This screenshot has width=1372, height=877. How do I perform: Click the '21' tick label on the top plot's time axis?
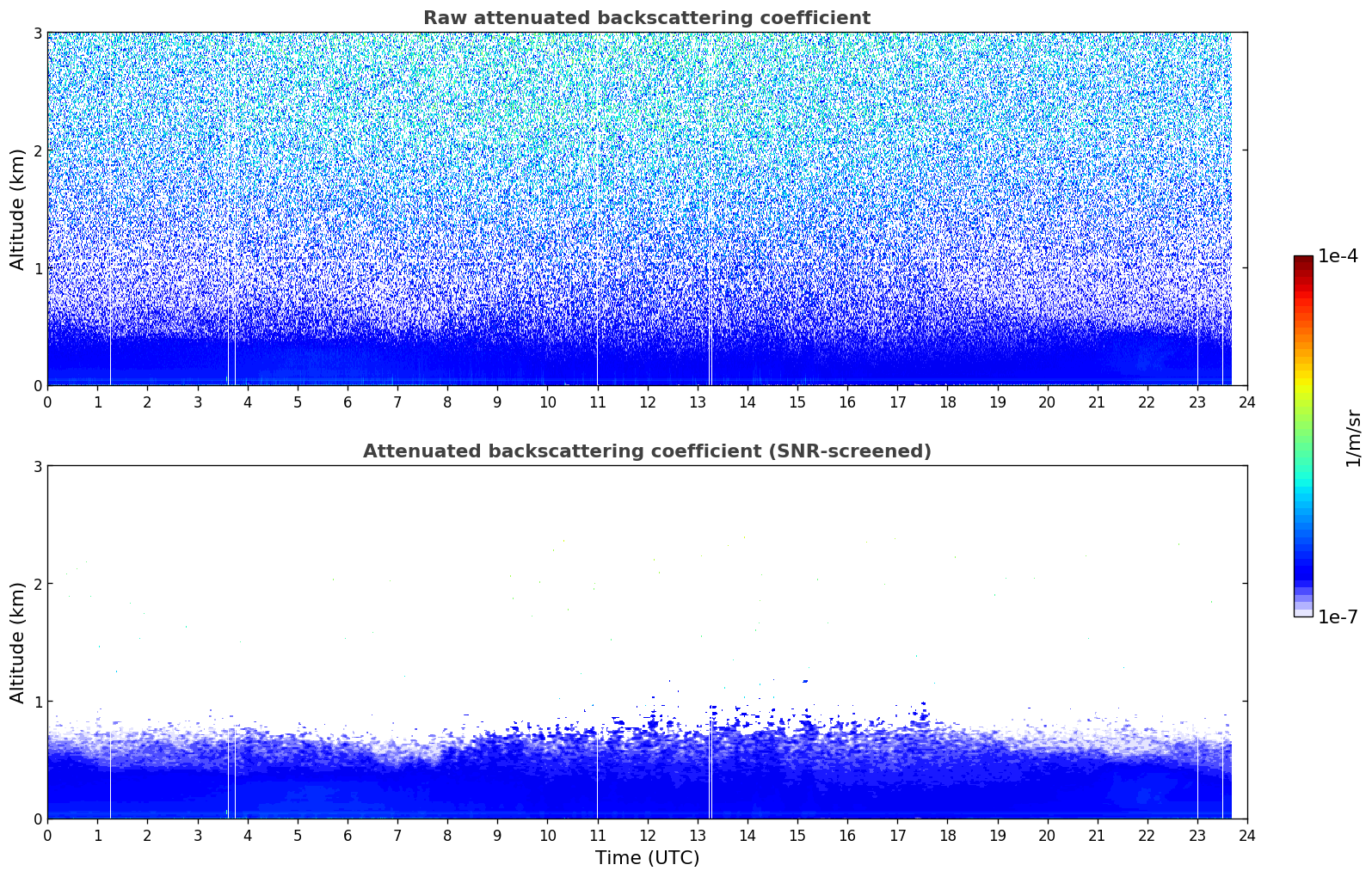pos(1097,402)
